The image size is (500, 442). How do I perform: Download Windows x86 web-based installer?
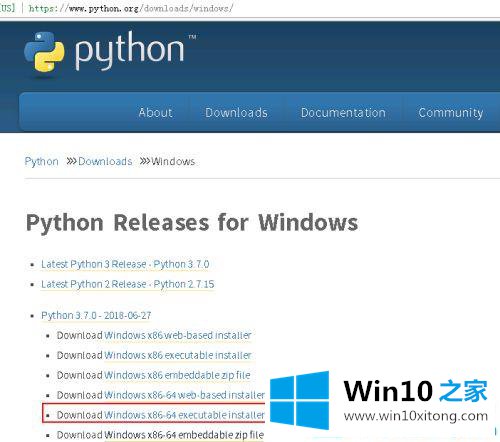point(178,335)
